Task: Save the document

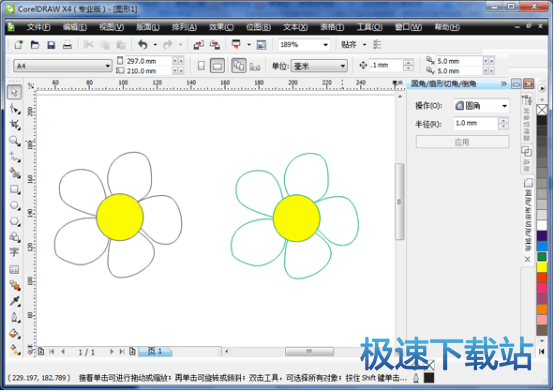Action: [x=51, y=45]
